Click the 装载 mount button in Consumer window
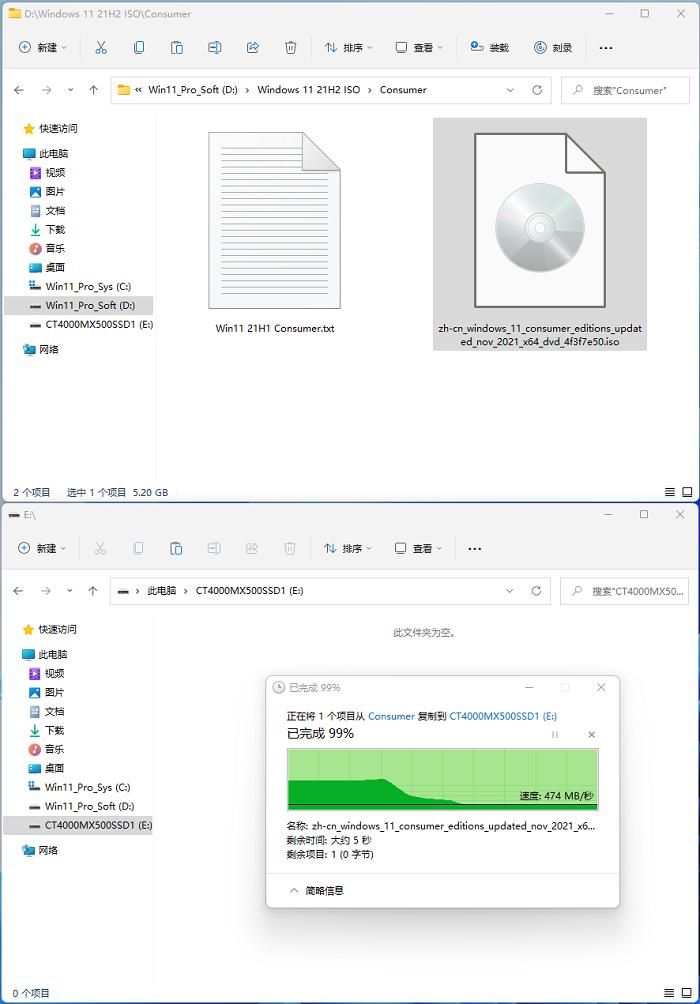Image resolution: width=700 pixels, height=1004 pixels. [489, 47]
